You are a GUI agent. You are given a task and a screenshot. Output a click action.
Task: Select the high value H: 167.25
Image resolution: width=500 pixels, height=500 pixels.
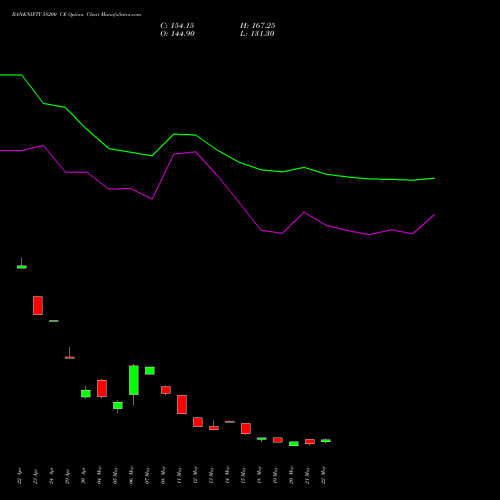pyautogui.click(x=258, y=26)
